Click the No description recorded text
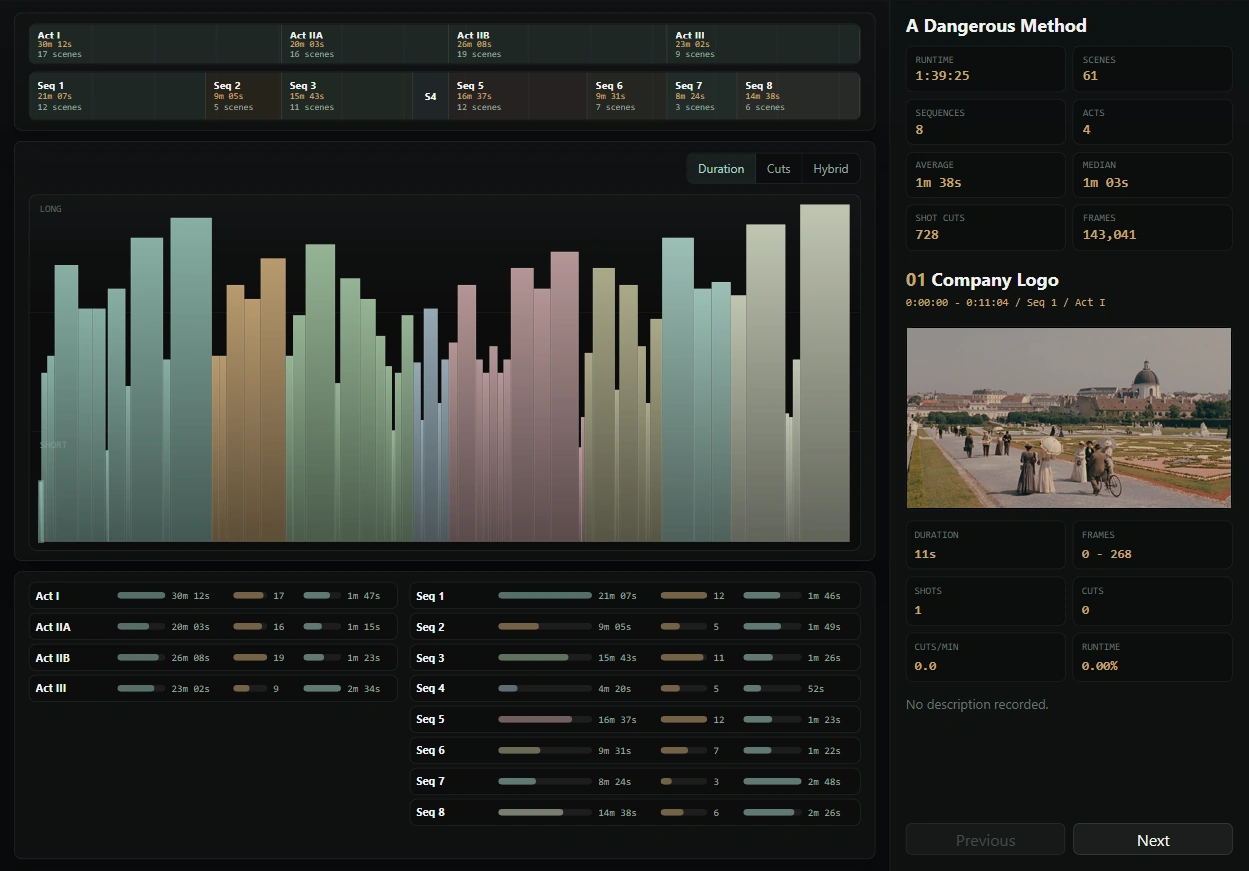 (977, 705)
